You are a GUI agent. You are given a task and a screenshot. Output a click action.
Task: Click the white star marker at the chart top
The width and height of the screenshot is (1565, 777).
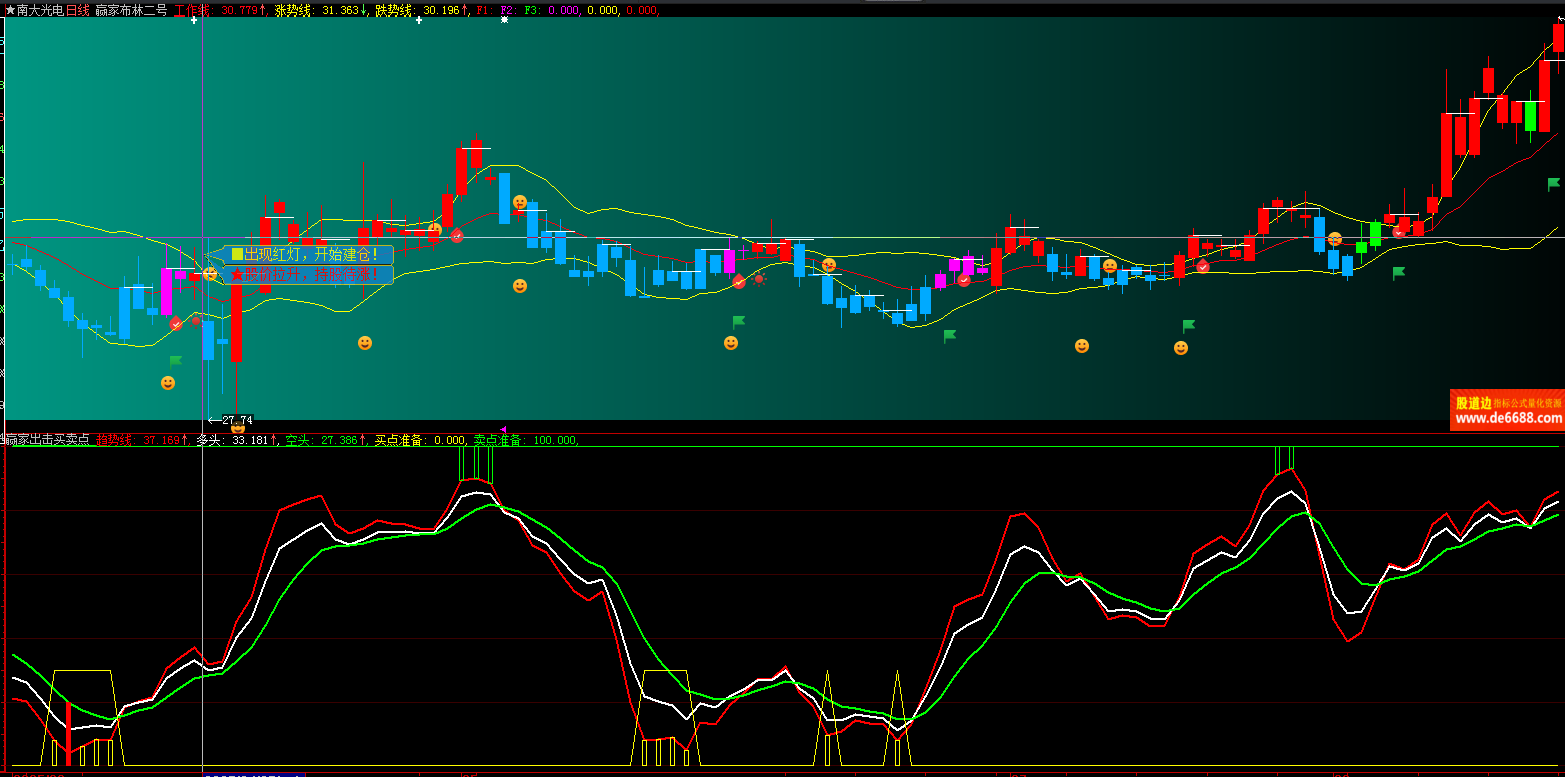click(x=504, y=19)
